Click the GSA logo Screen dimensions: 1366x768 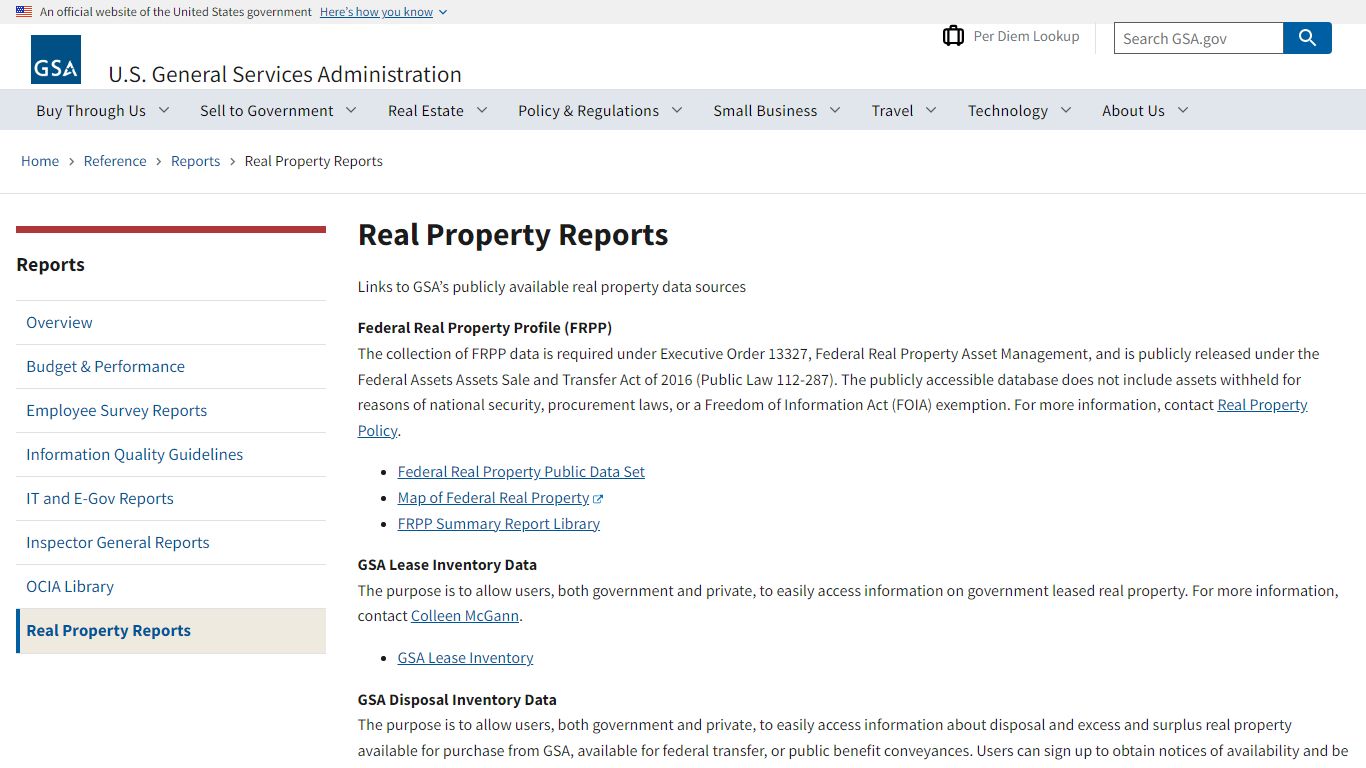pos(56,60)
